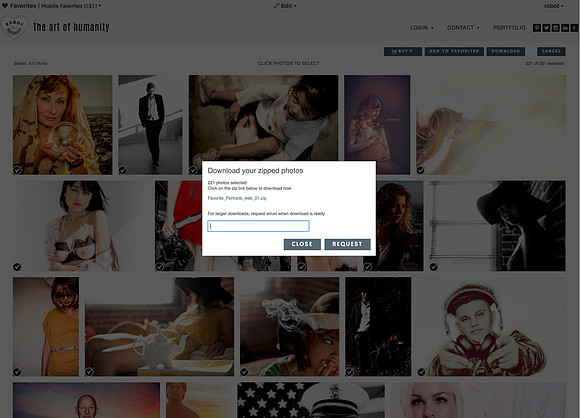Deselect checkmark on smoking woman with hat photo

click(x=244, y=372)
